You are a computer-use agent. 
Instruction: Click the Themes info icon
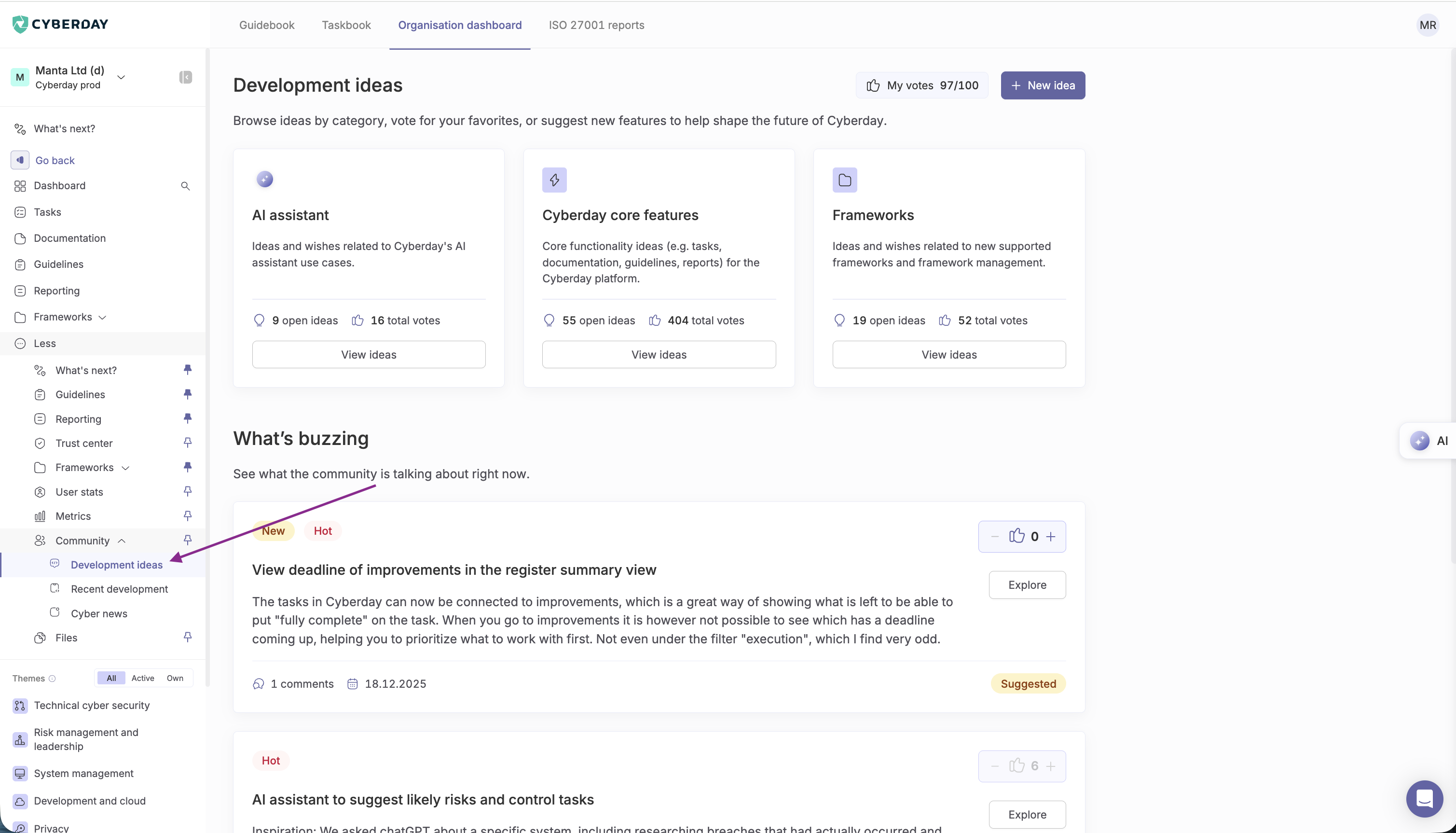52,679
